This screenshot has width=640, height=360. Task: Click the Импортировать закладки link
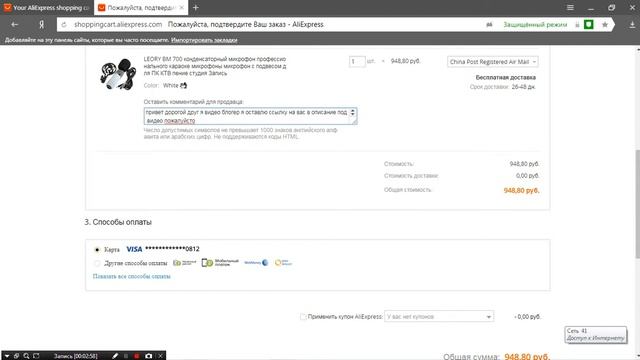click(204, 40)
